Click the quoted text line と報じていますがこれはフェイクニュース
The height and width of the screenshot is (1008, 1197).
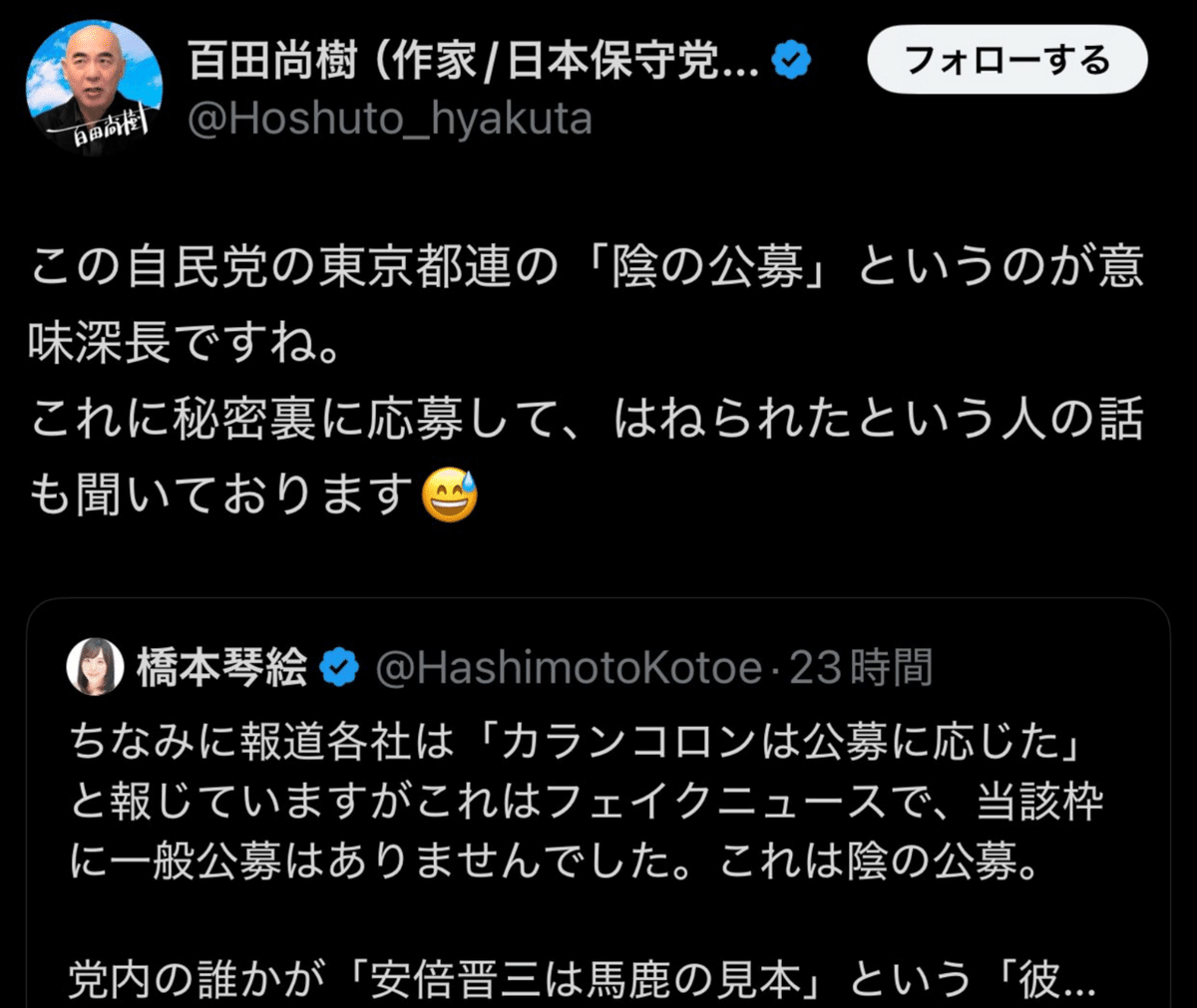[588, 801]
